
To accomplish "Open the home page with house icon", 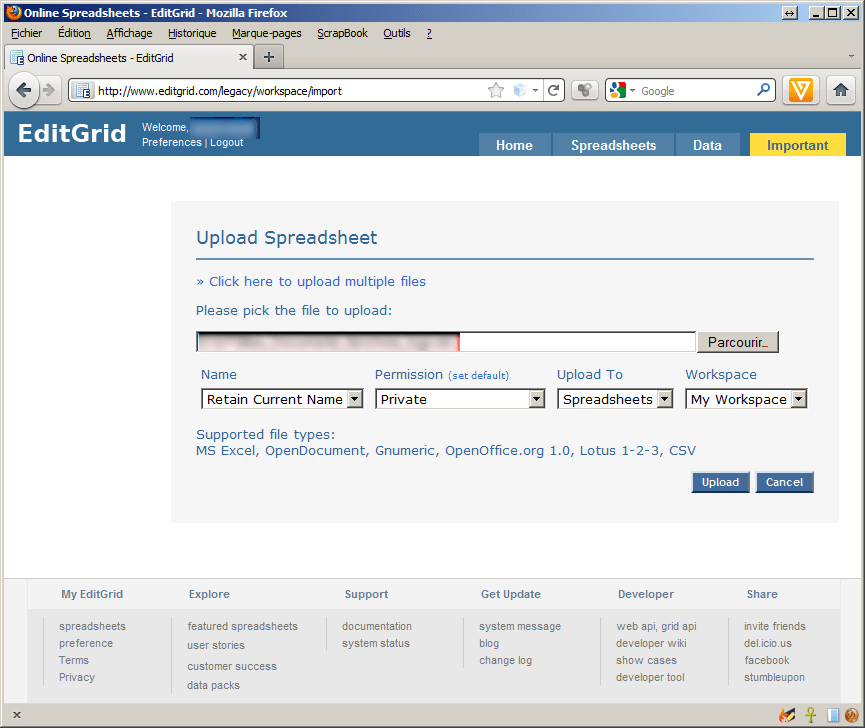I will (x=841, y=90).
